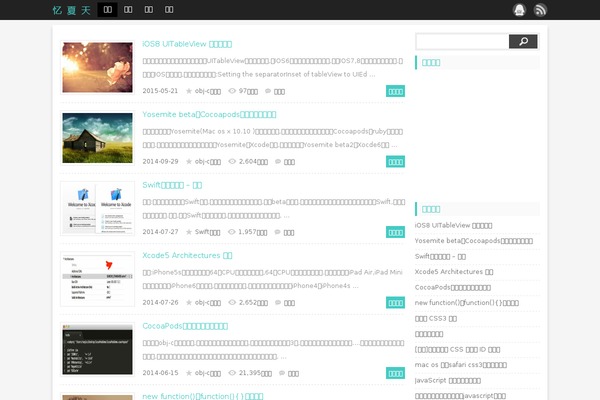Click star icon in the 2014-09-29 post row
Screen dimensions: 600x400
point(189,162)
